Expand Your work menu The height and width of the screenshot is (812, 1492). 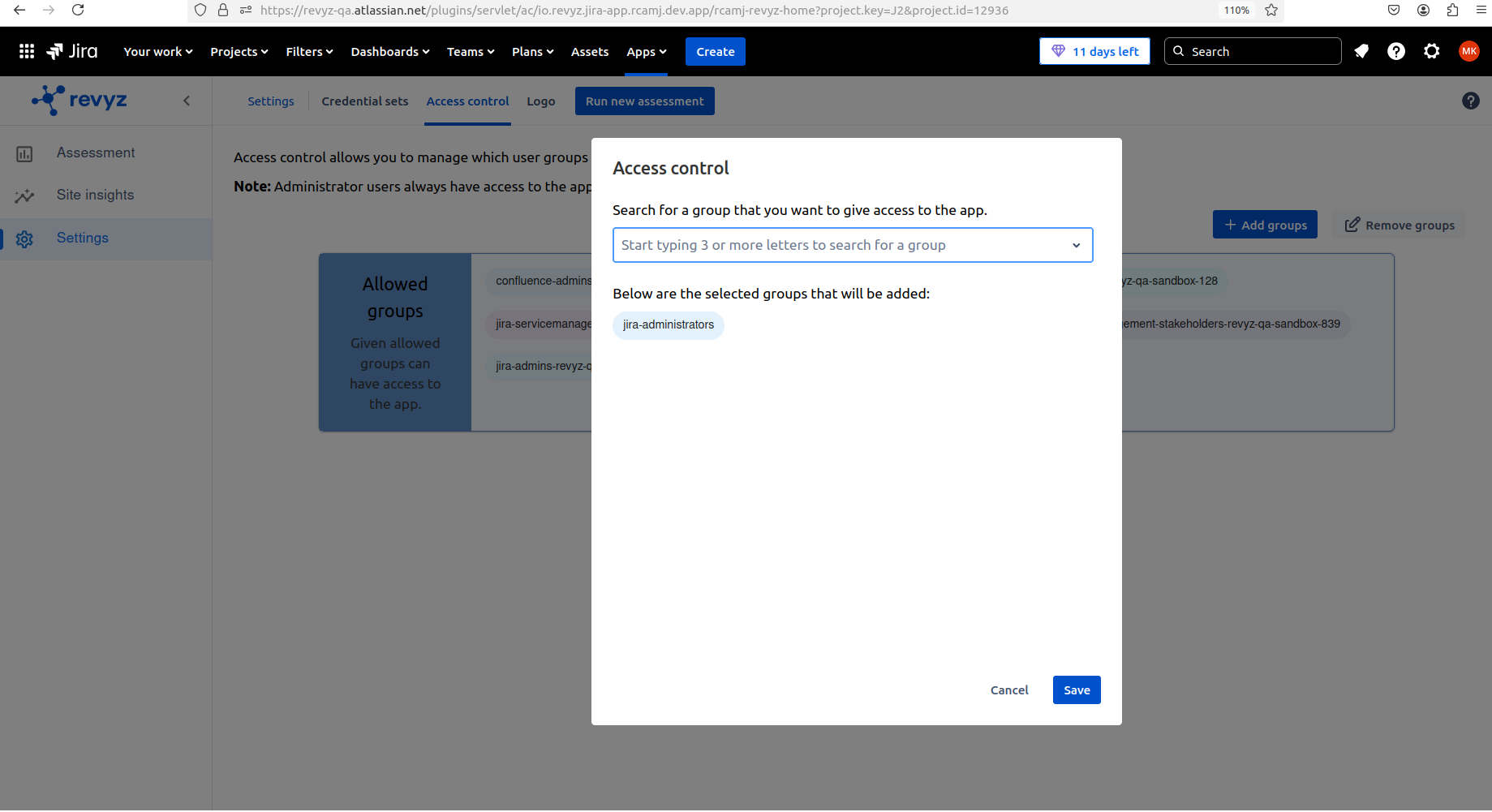(x=158, y=51)
